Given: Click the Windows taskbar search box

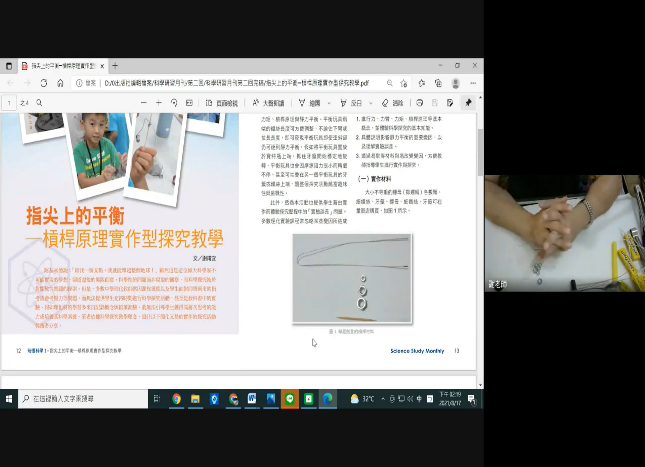Looking at the screenshot, I should click(83, 399).
